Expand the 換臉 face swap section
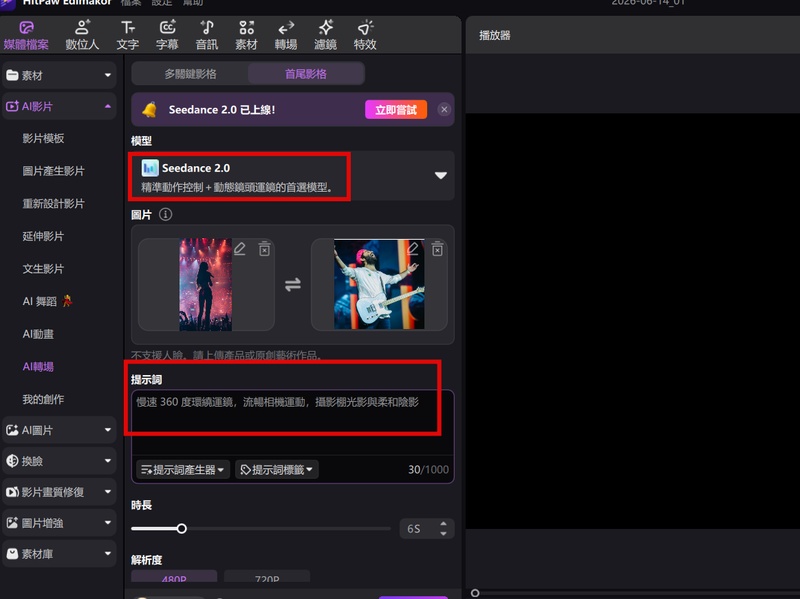Screen dimensions: 800x599 59,461
